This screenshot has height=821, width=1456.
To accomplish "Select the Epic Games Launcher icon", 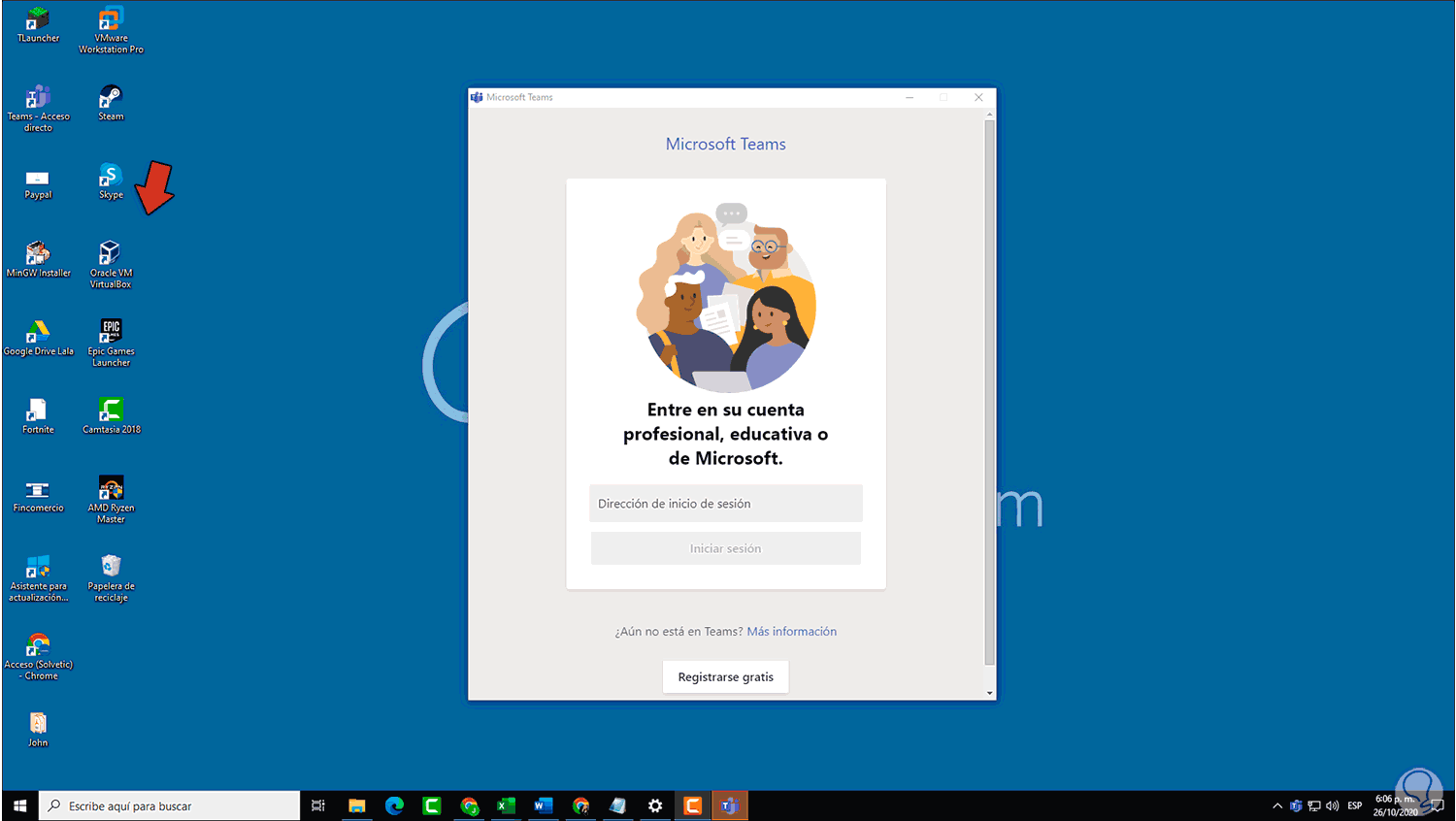I will coord(111,344).
